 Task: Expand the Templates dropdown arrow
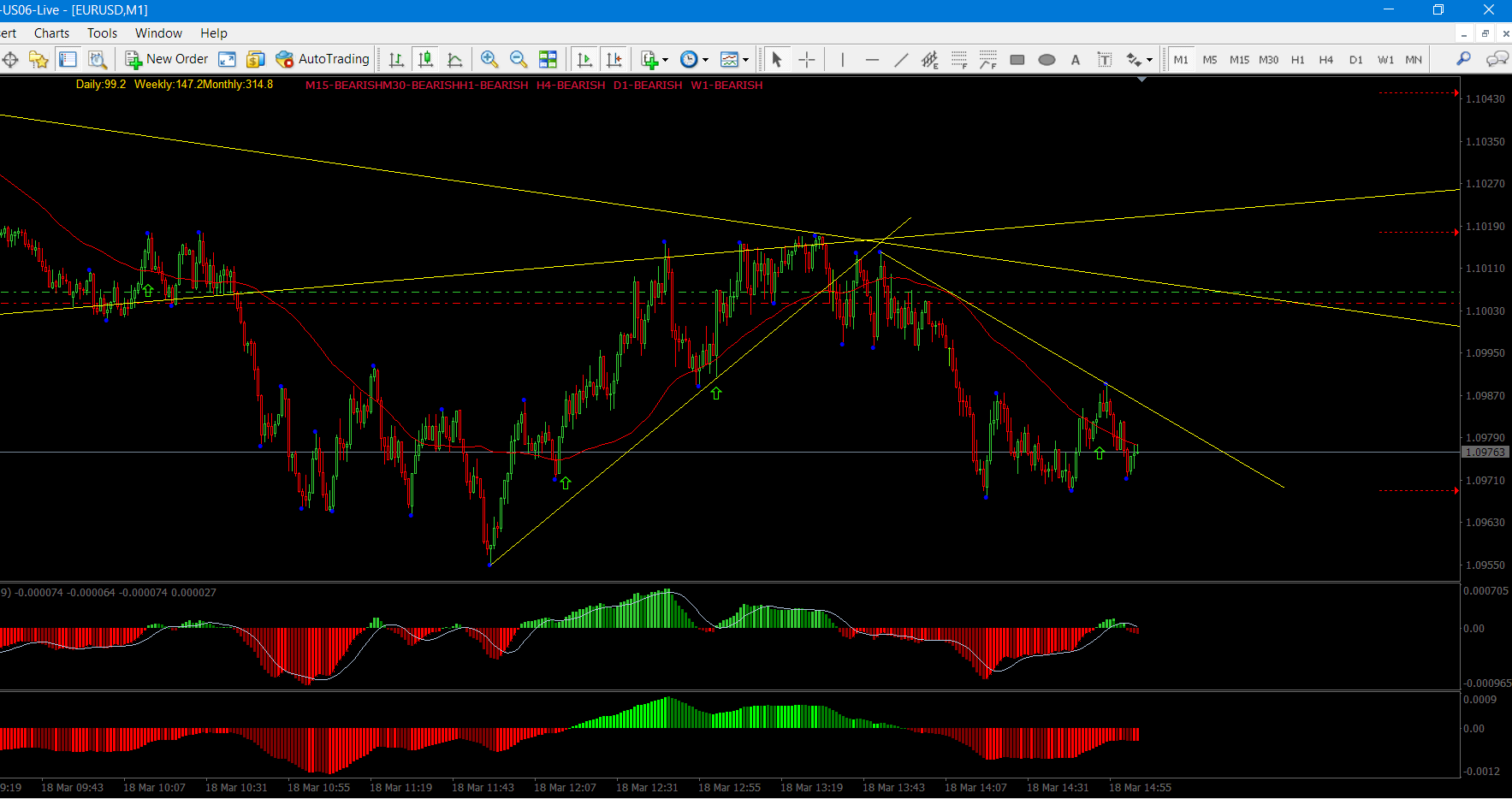(745, 60)
